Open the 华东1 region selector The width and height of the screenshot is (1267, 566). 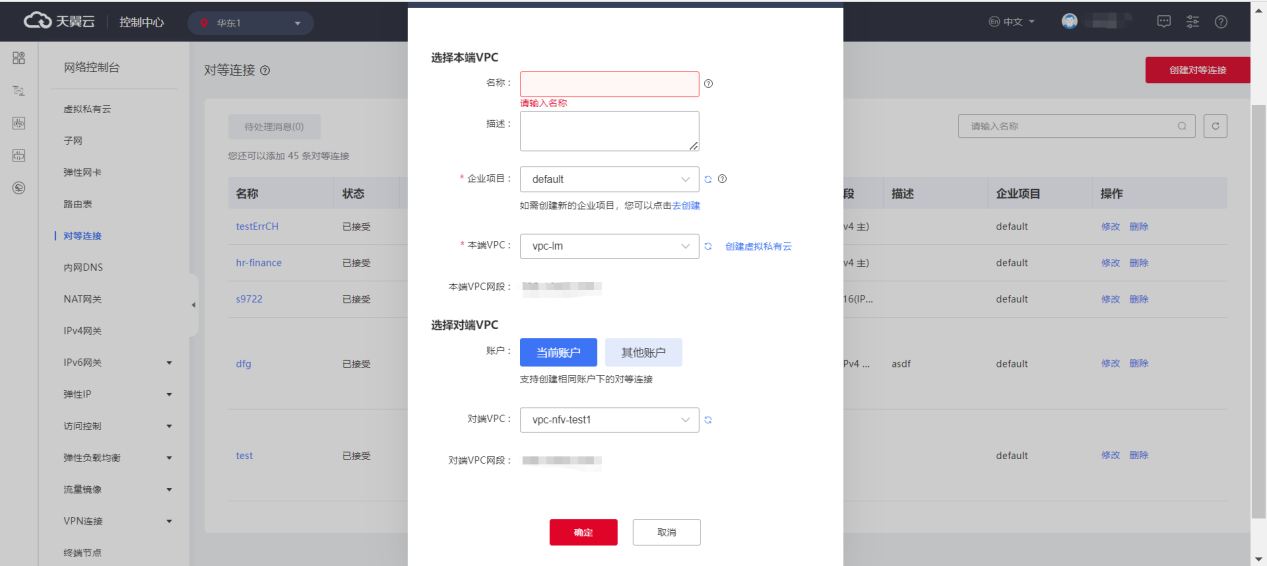pyautogui.click(x=251, y=23)
